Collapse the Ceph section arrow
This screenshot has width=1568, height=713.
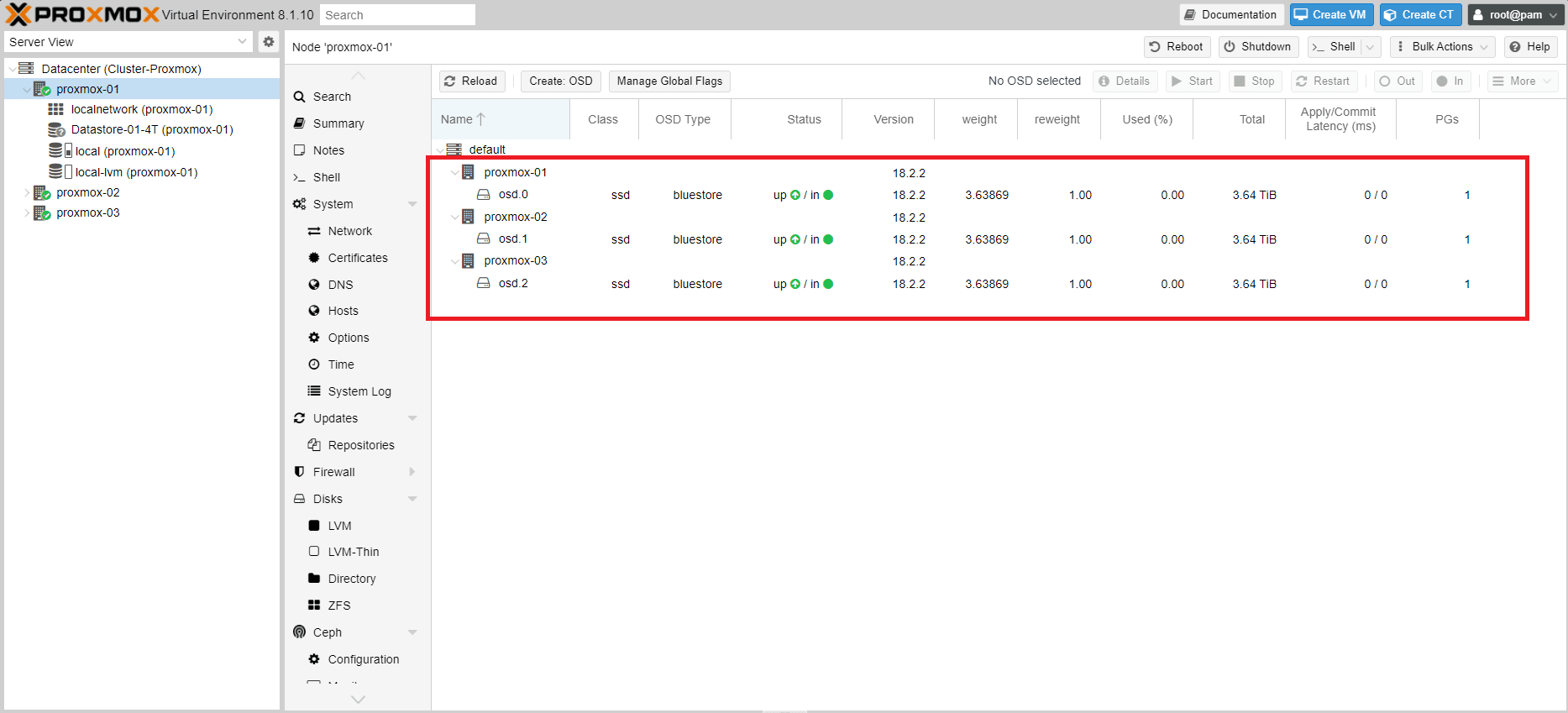(412, 632)
